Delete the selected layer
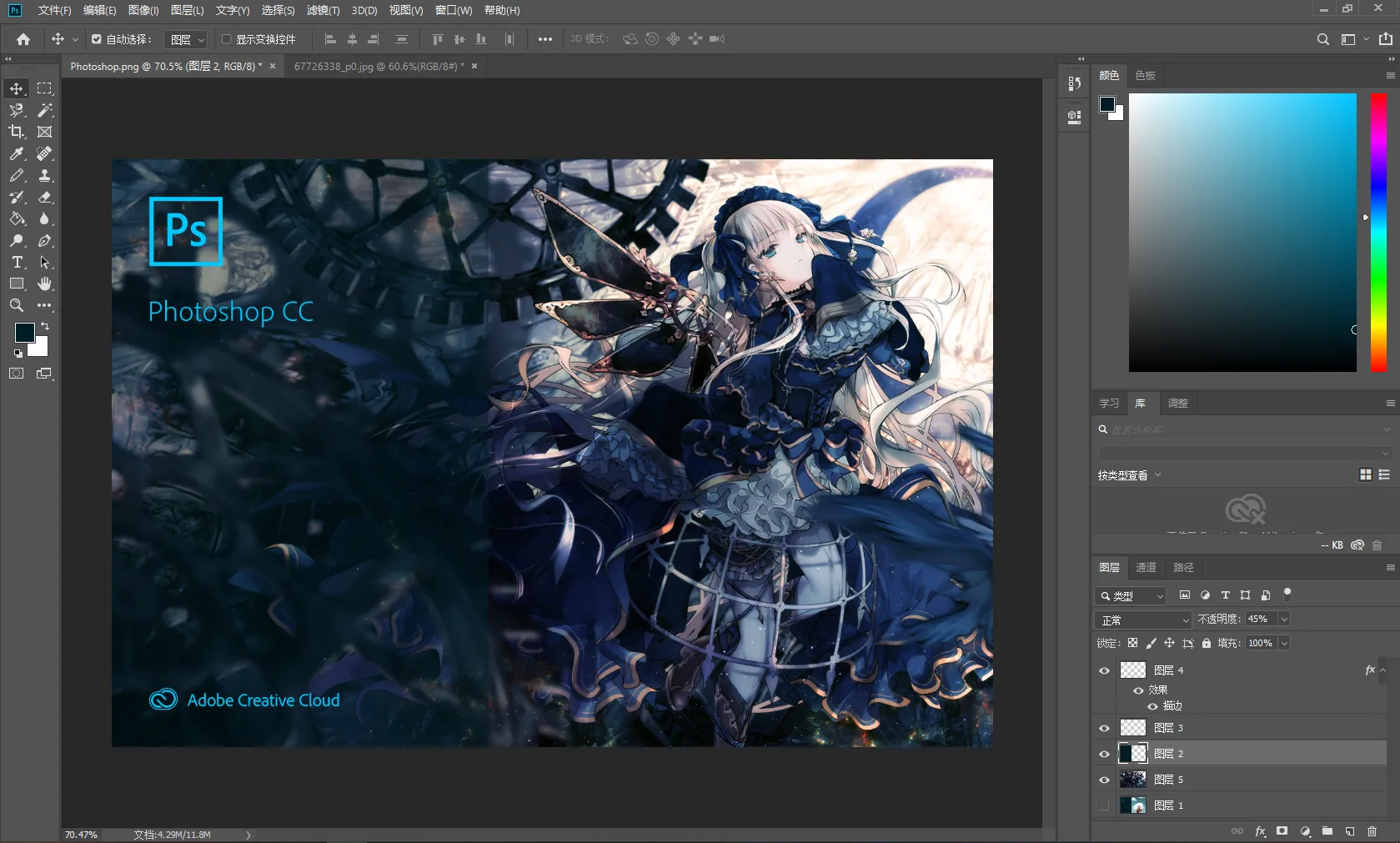Screen dimensions: 1400x843 [x=1372, y=831]
